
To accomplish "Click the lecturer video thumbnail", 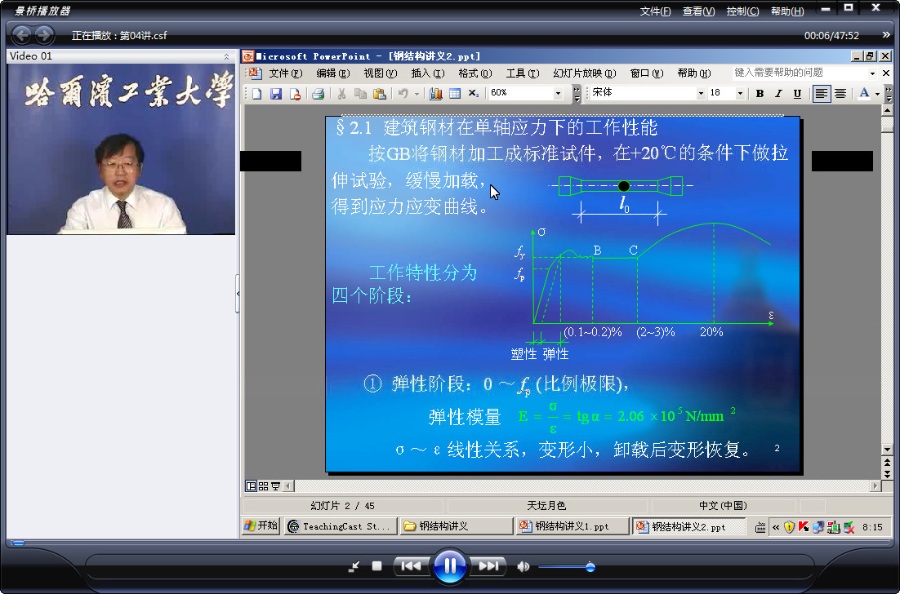I will coord(121,149).
